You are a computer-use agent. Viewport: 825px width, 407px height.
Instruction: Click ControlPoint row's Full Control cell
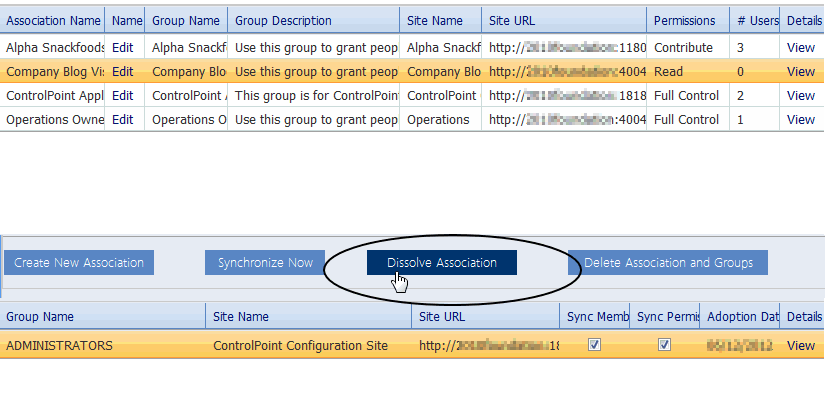tap(688, 96)
